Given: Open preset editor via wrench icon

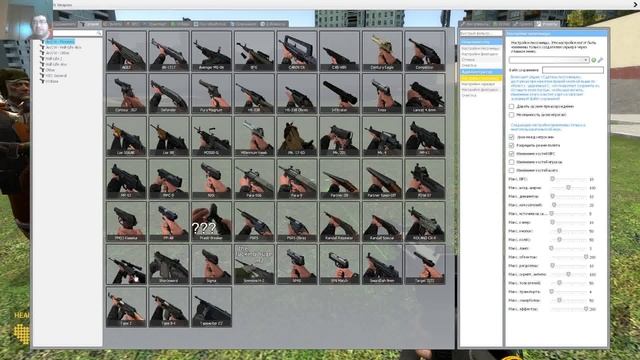Looking at the screenshot, I should click(600, 60).
